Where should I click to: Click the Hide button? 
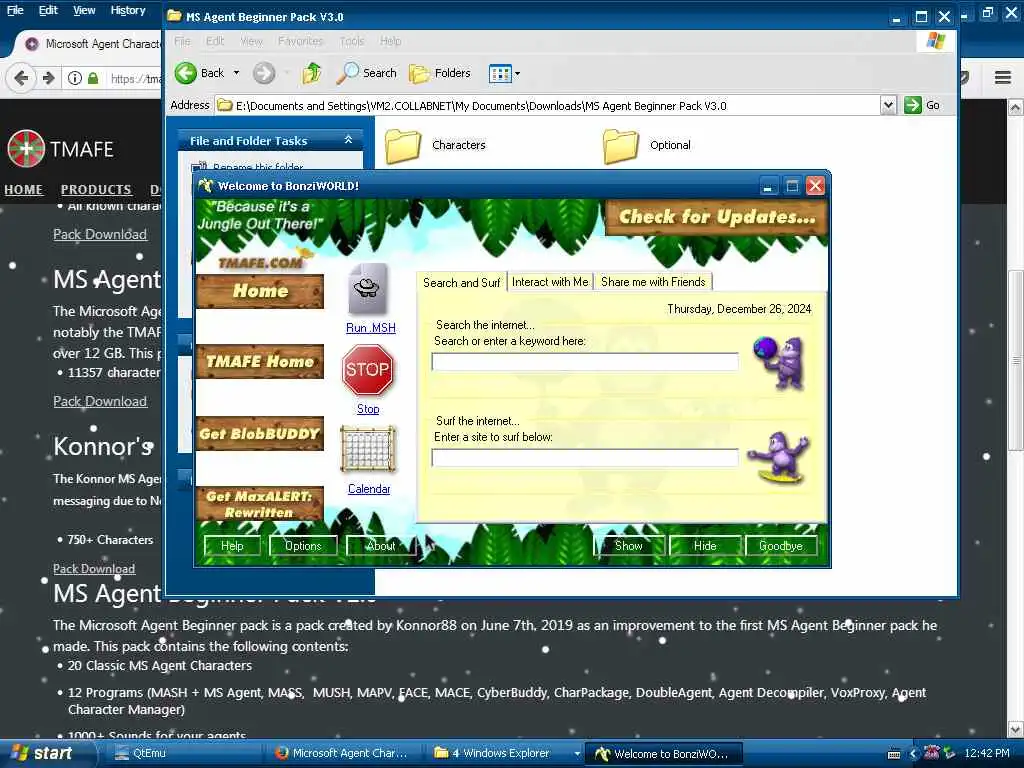click(705, 545)
